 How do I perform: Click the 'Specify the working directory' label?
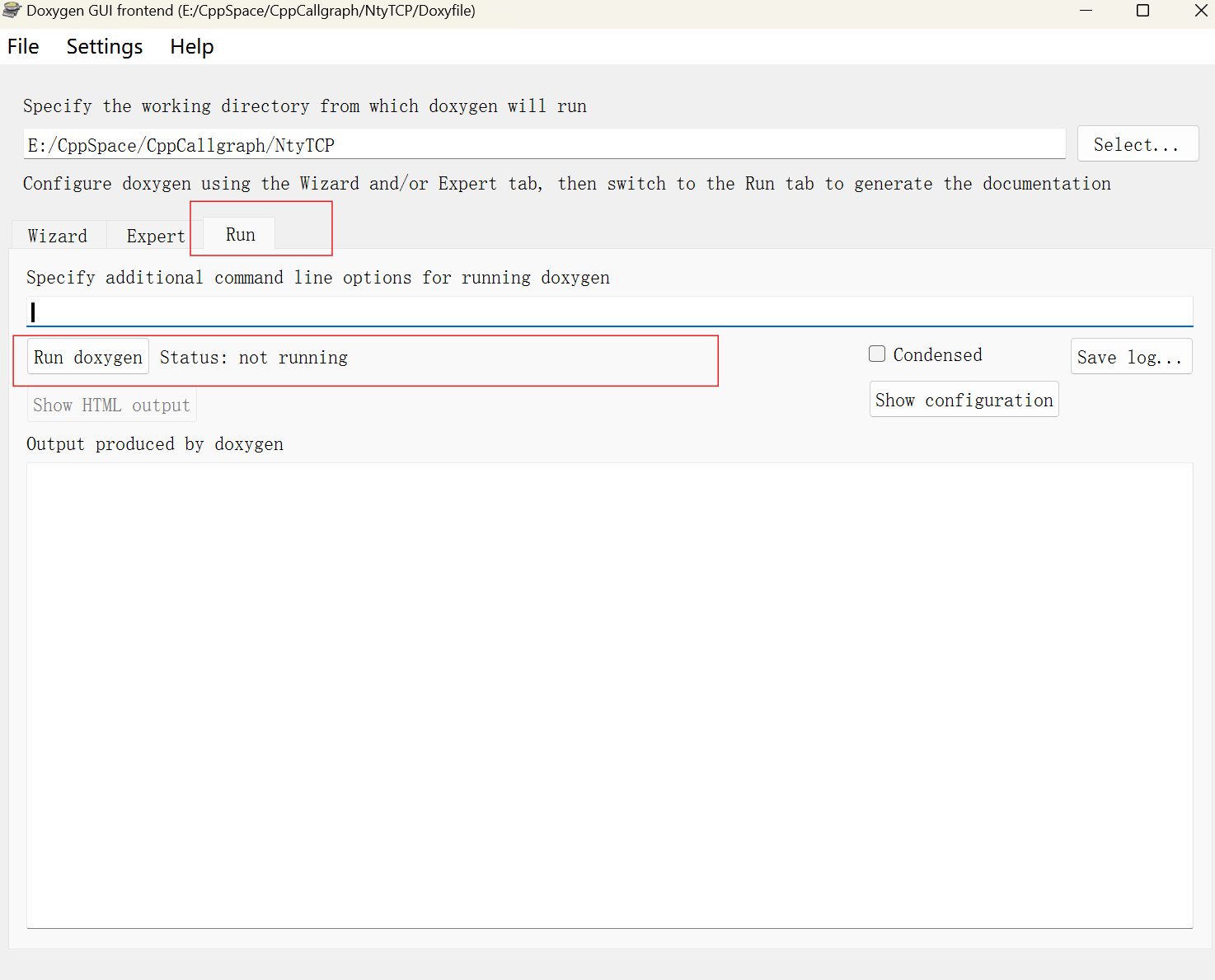(x=305, y=106)
